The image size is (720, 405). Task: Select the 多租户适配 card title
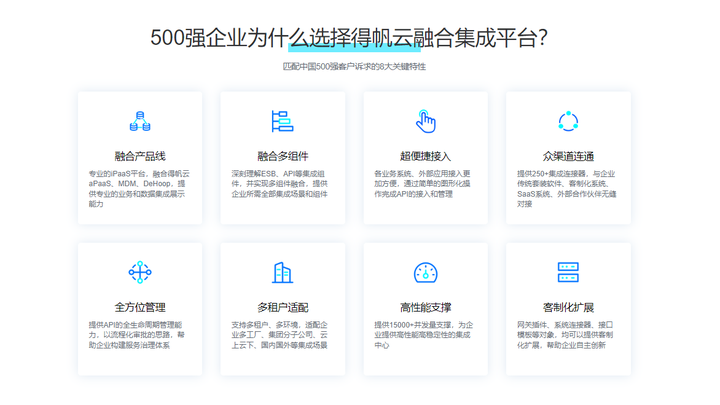(282, 307)
